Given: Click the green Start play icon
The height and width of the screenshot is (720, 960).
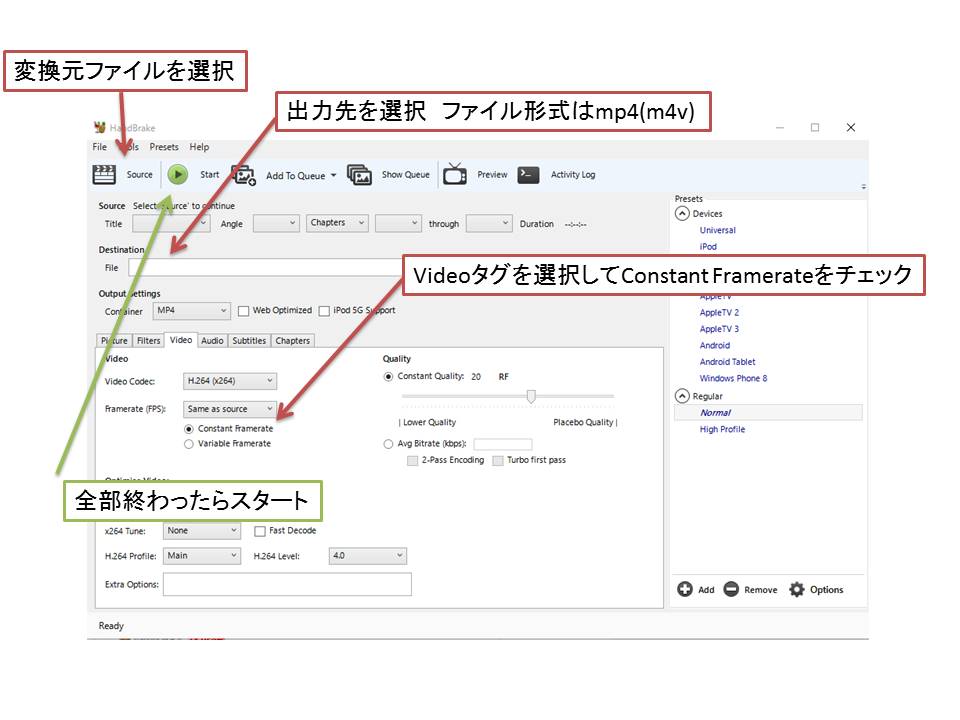Looking at the screenshot, I should click(178, 175).
